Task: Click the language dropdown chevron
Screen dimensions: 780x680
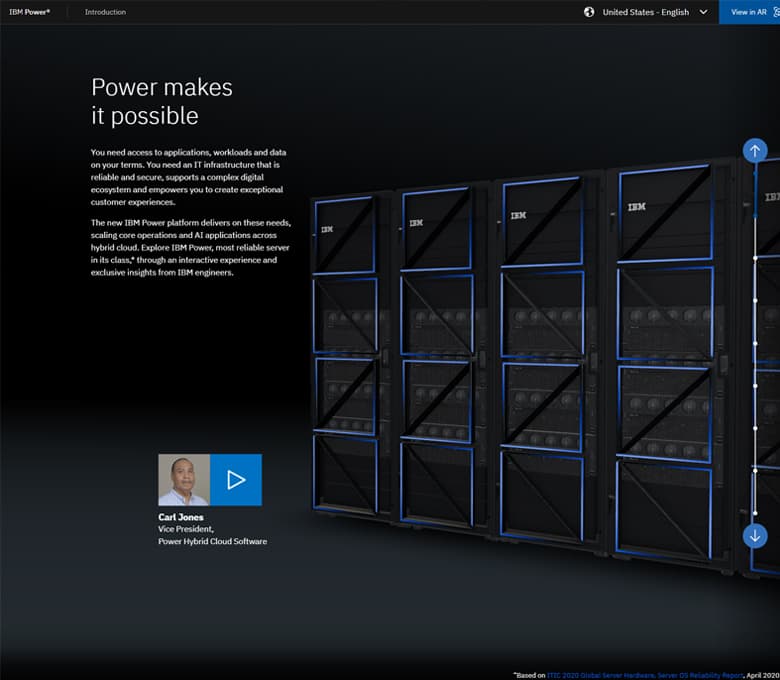Action: pyautogui.click(x=703, y=12)
